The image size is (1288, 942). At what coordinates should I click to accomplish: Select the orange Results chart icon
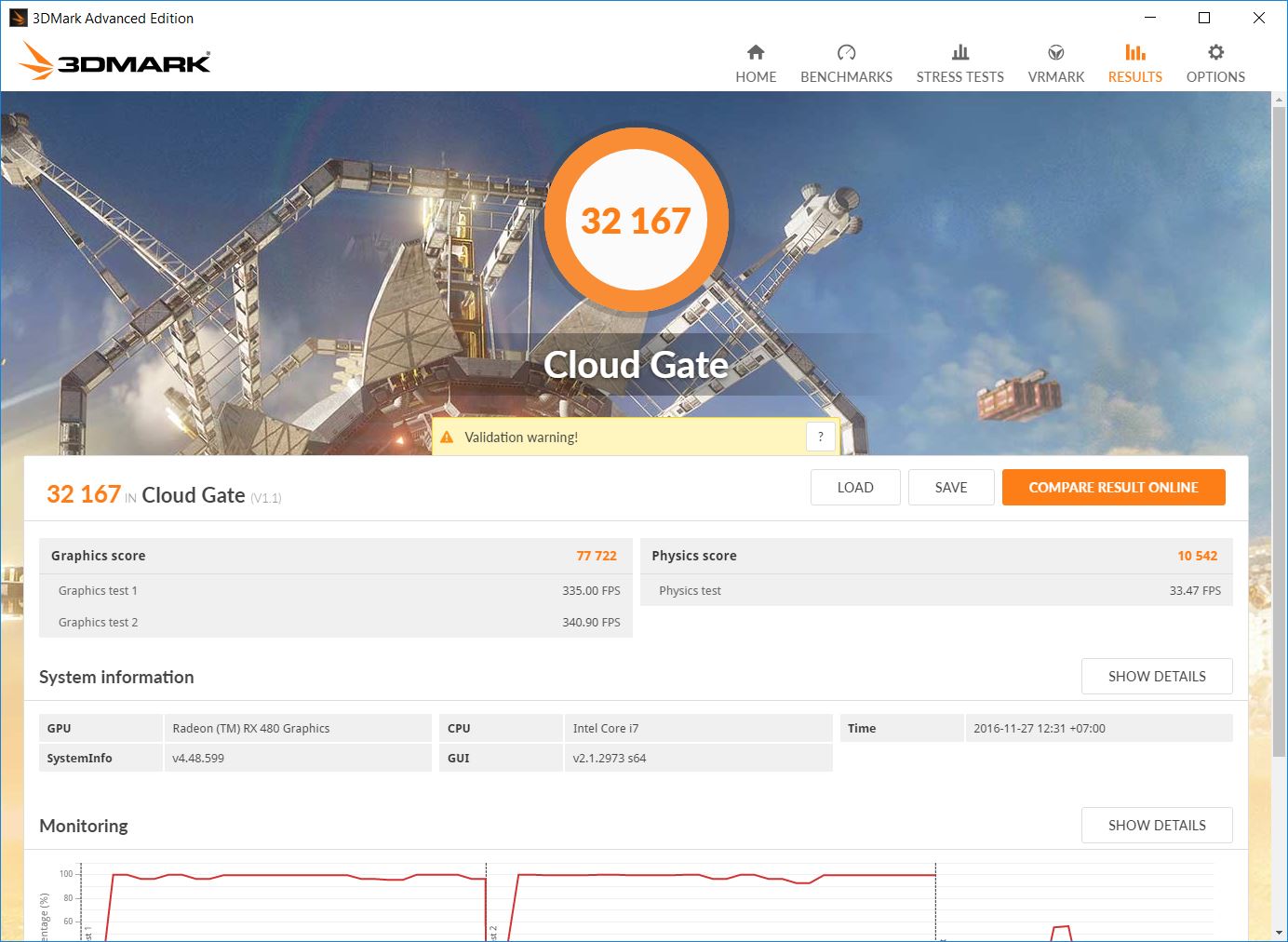[x=1134, y=52]
